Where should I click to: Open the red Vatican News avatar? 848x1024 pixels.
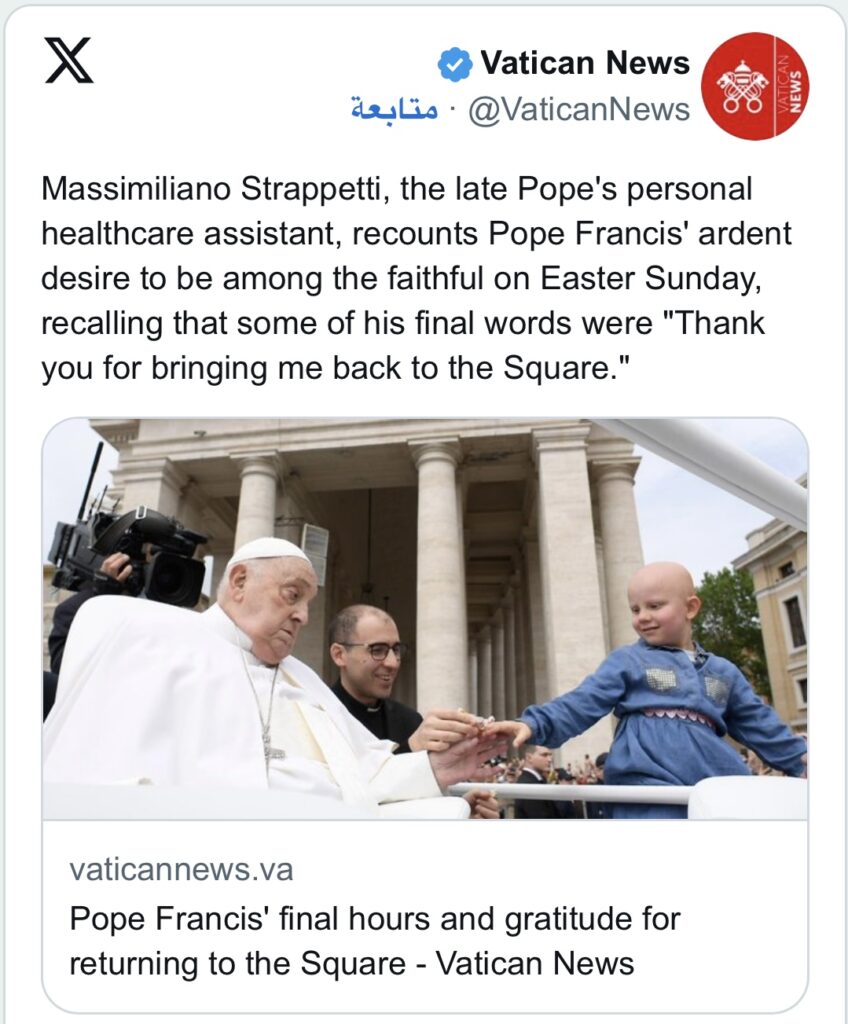click(754, 86)
